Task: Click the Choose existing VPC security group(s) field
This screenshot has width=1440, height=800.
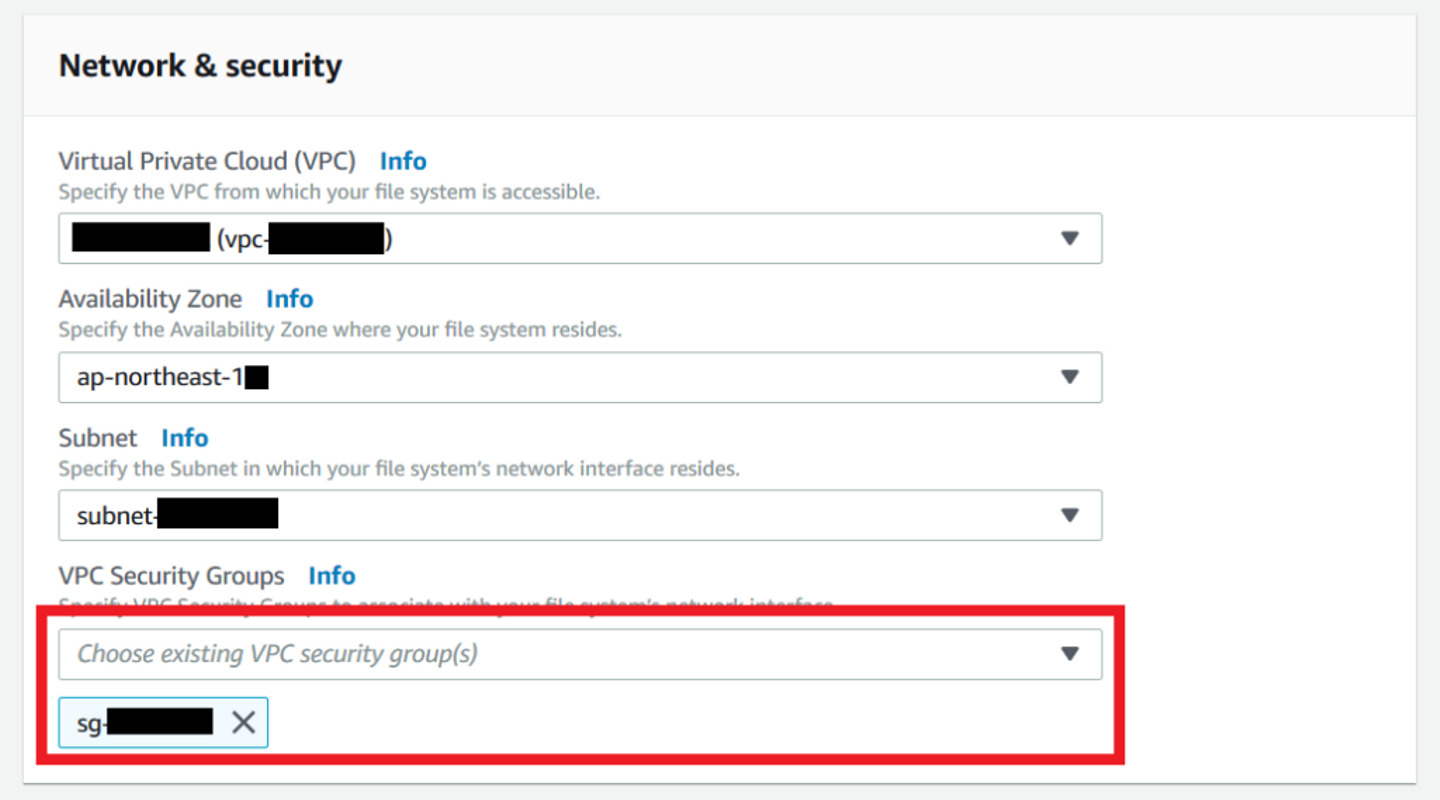Action: tap(560, 654)
